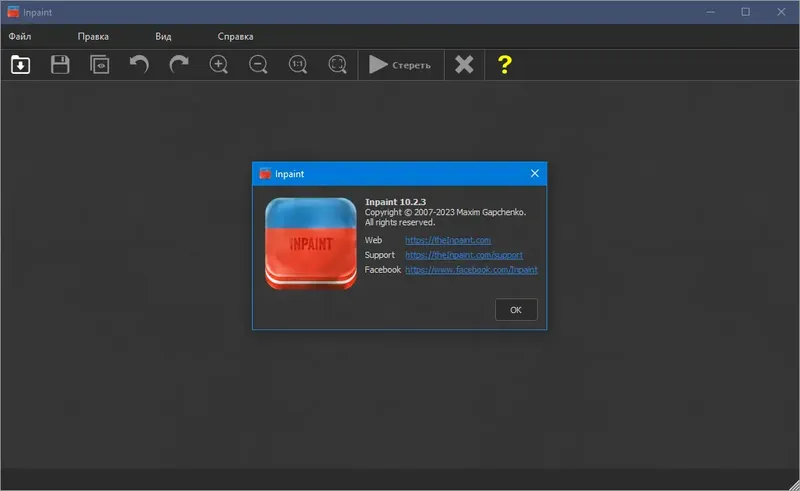800x491 pixels.
Task: Open the Справка menu
Action: 235,37
